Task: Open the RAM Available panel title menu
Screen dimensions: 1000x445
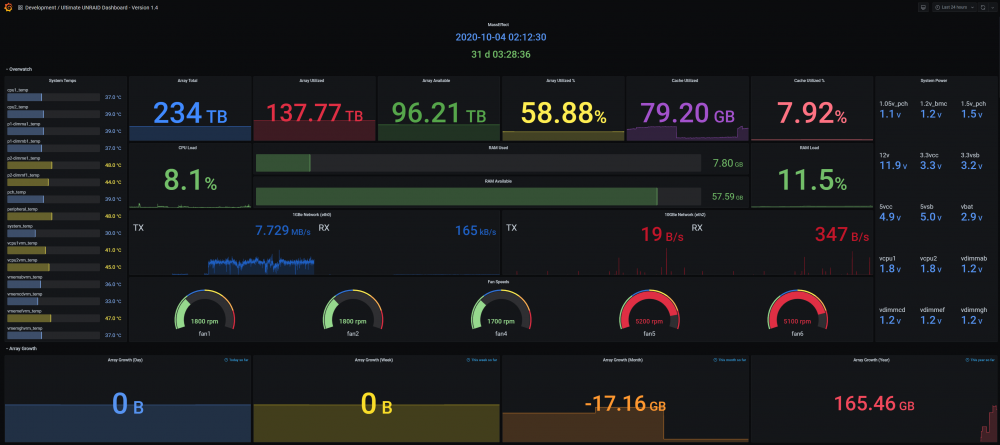Action: point(500,181)
